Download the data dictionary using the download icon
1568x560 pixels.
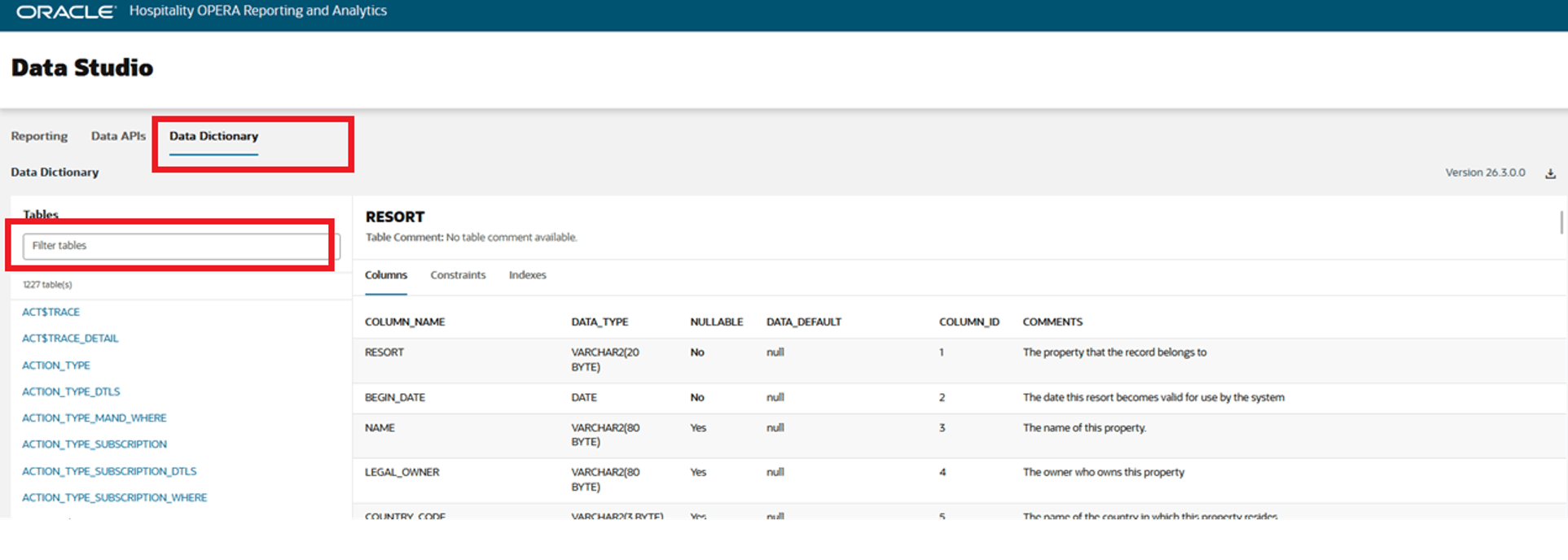pos(1550,173)
